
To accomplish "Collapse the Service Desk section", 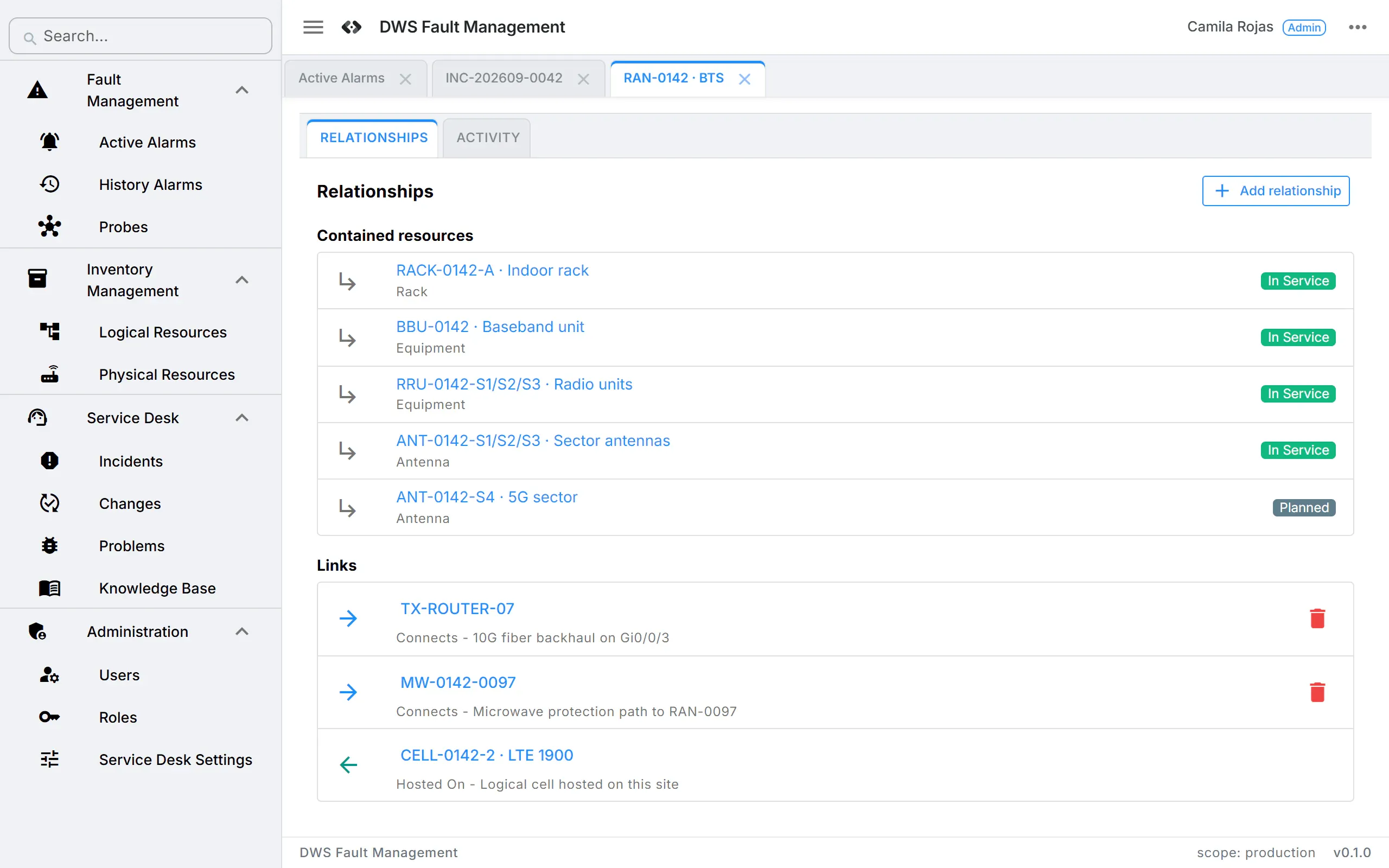I will click(242, 418).
